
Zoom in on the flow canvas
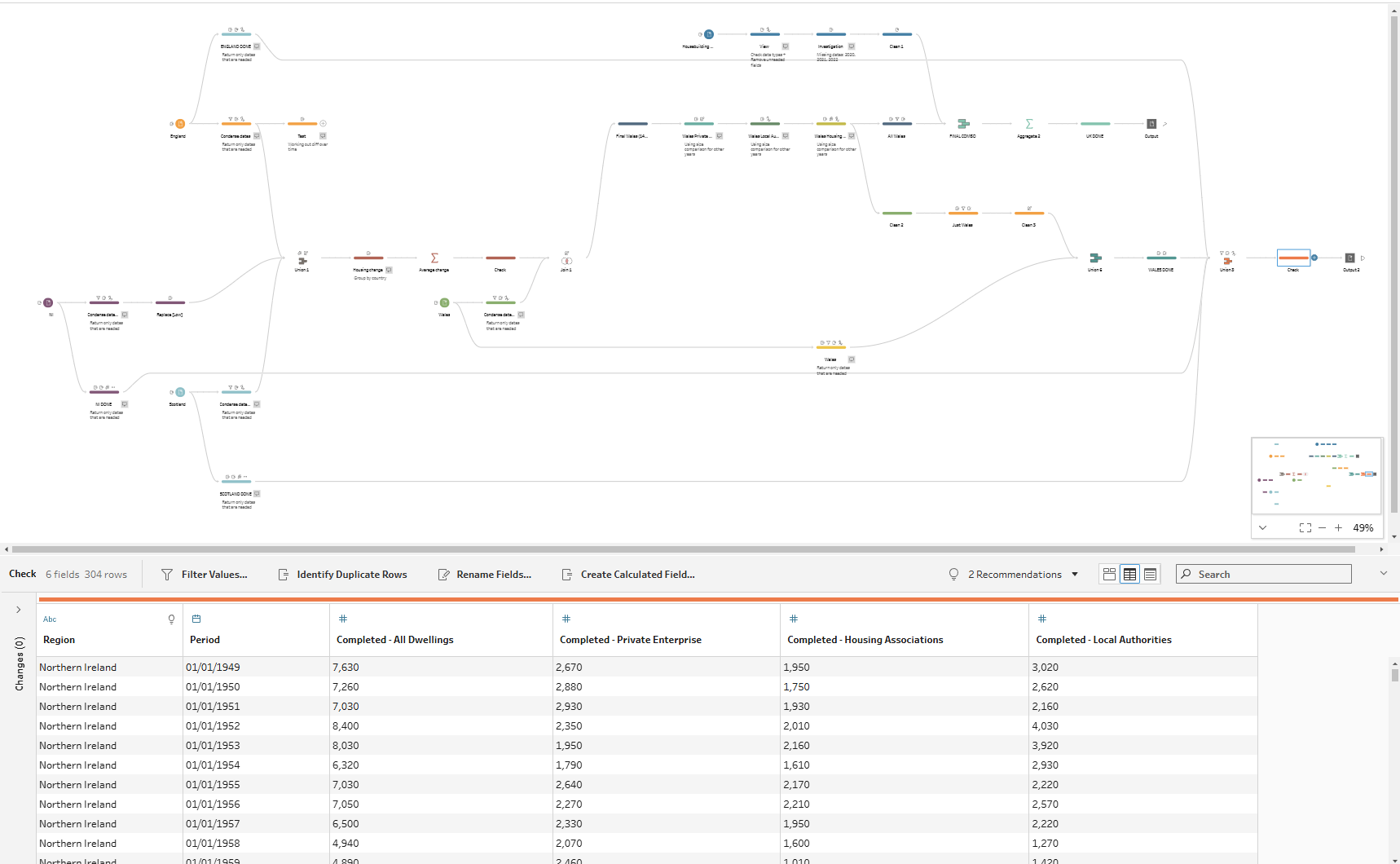1338,528
